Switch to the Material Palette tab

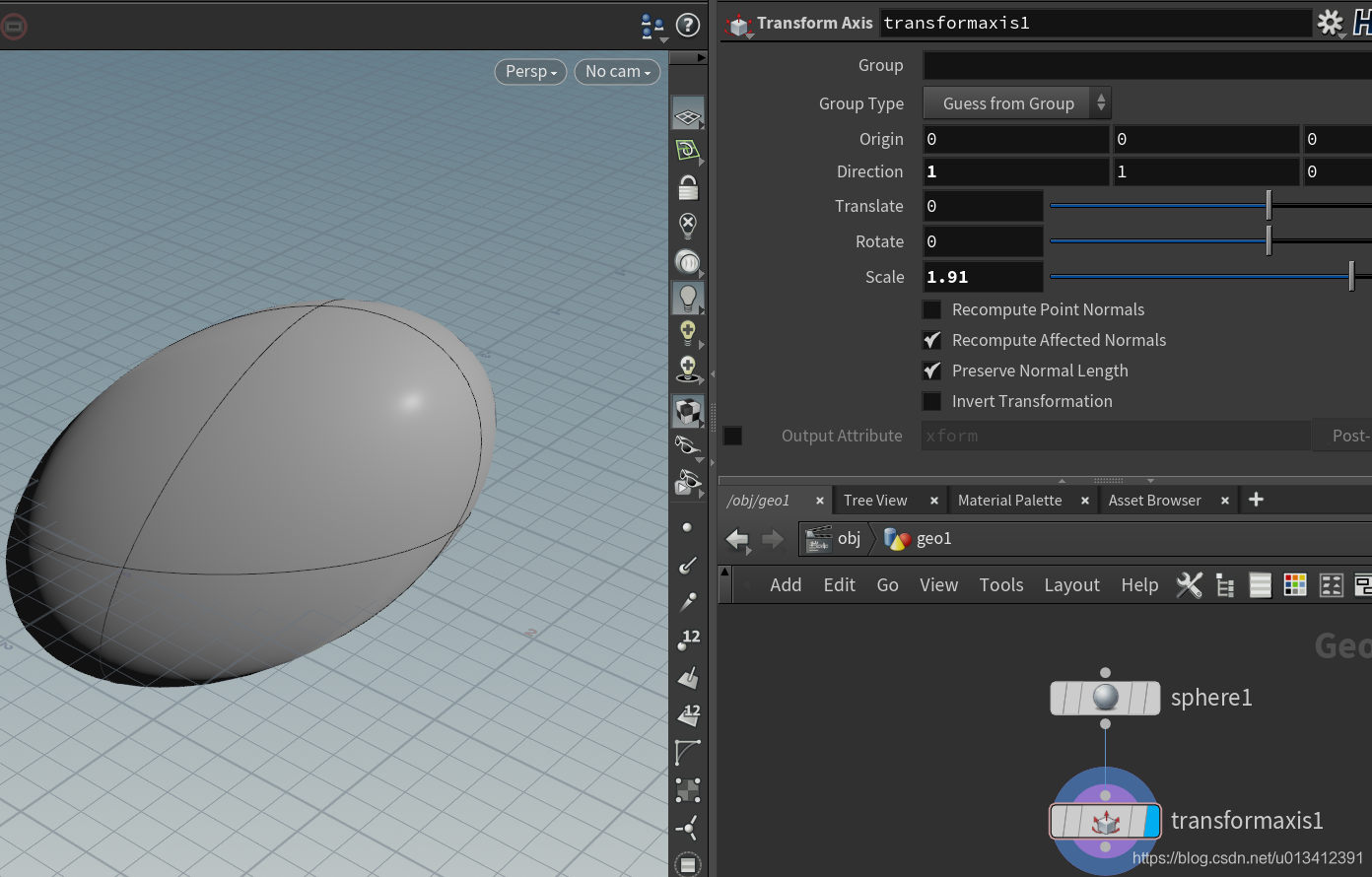coord(1010,501)
